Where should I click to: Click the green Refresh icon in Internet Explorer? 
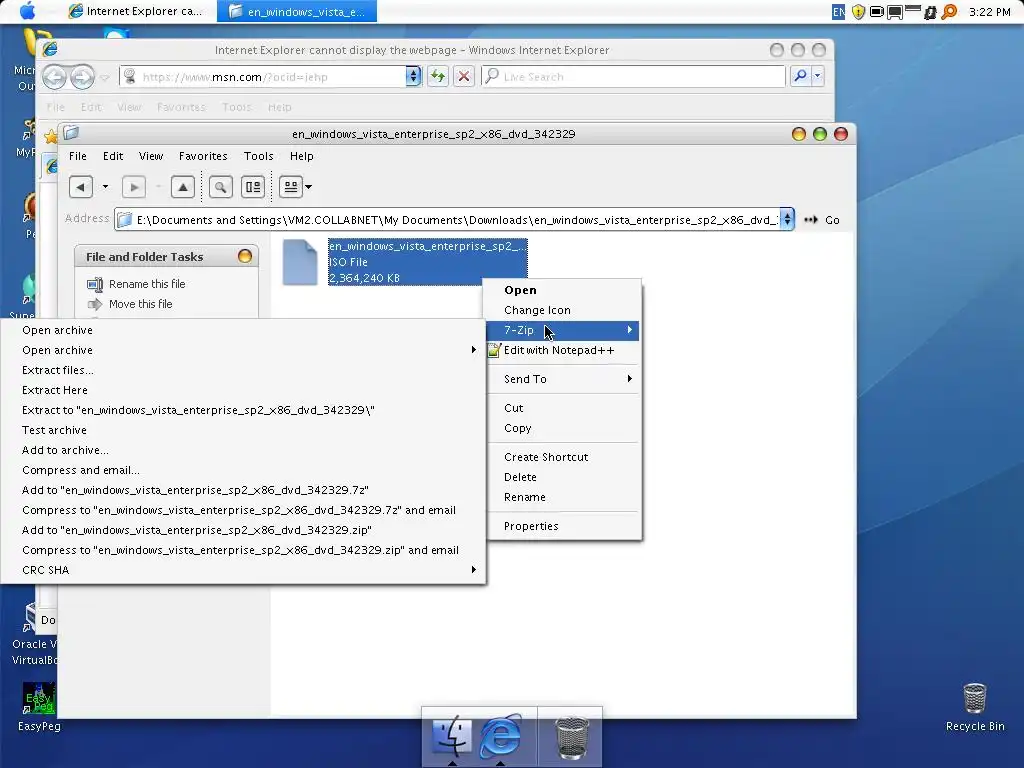pos(438,76)
